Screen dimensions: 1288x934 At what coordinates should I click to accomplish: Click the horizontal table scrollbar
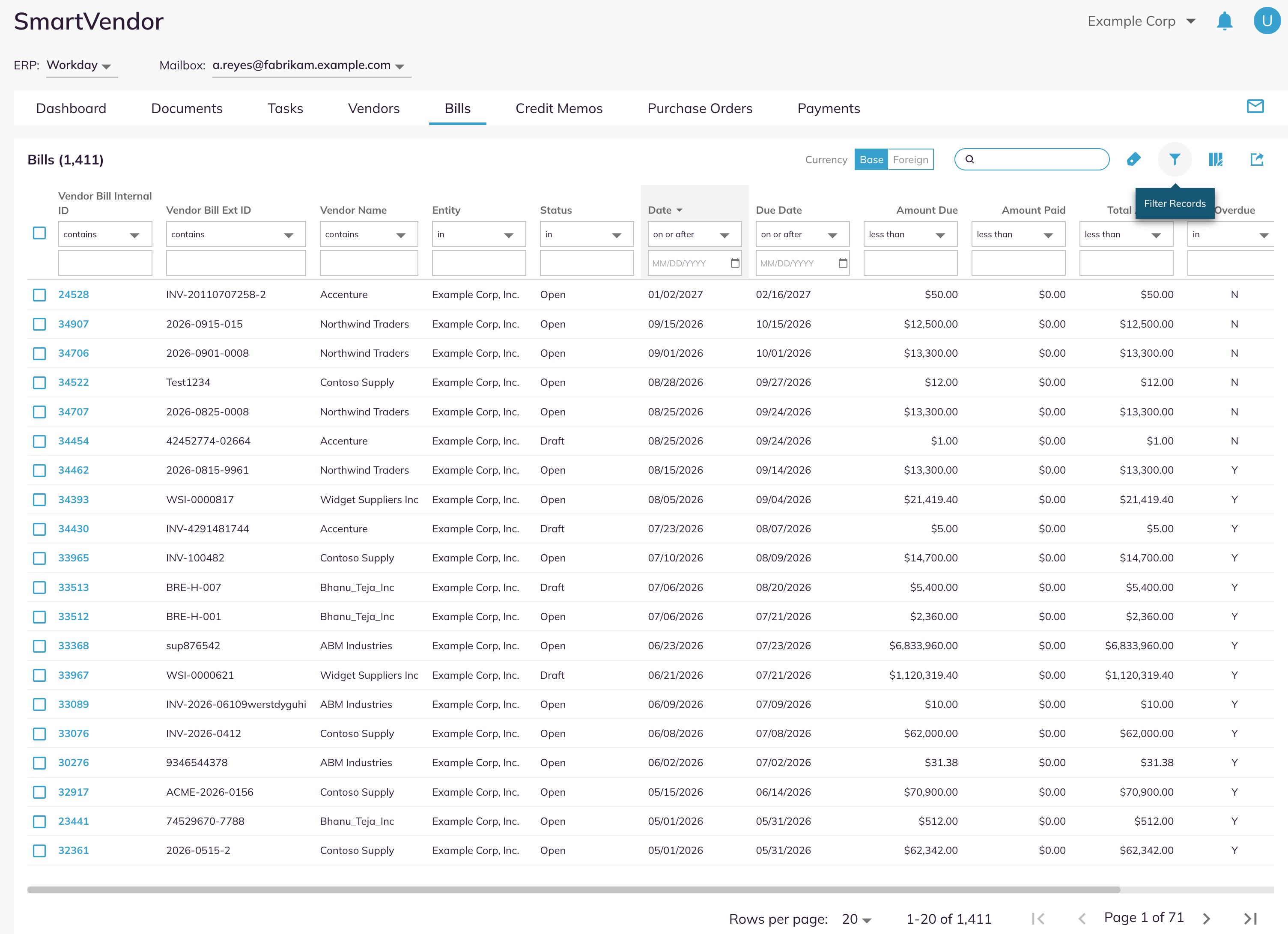pos(574,890)
